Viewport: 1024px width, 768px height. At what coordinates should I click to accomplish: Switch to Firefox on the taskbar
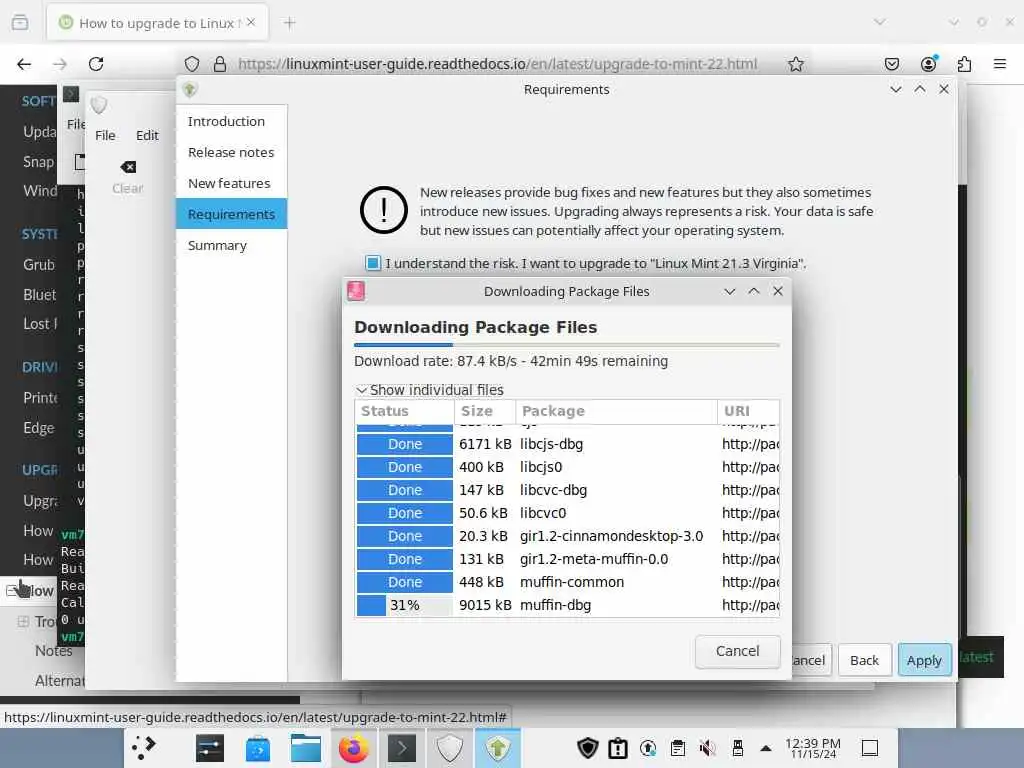(353, 748)
